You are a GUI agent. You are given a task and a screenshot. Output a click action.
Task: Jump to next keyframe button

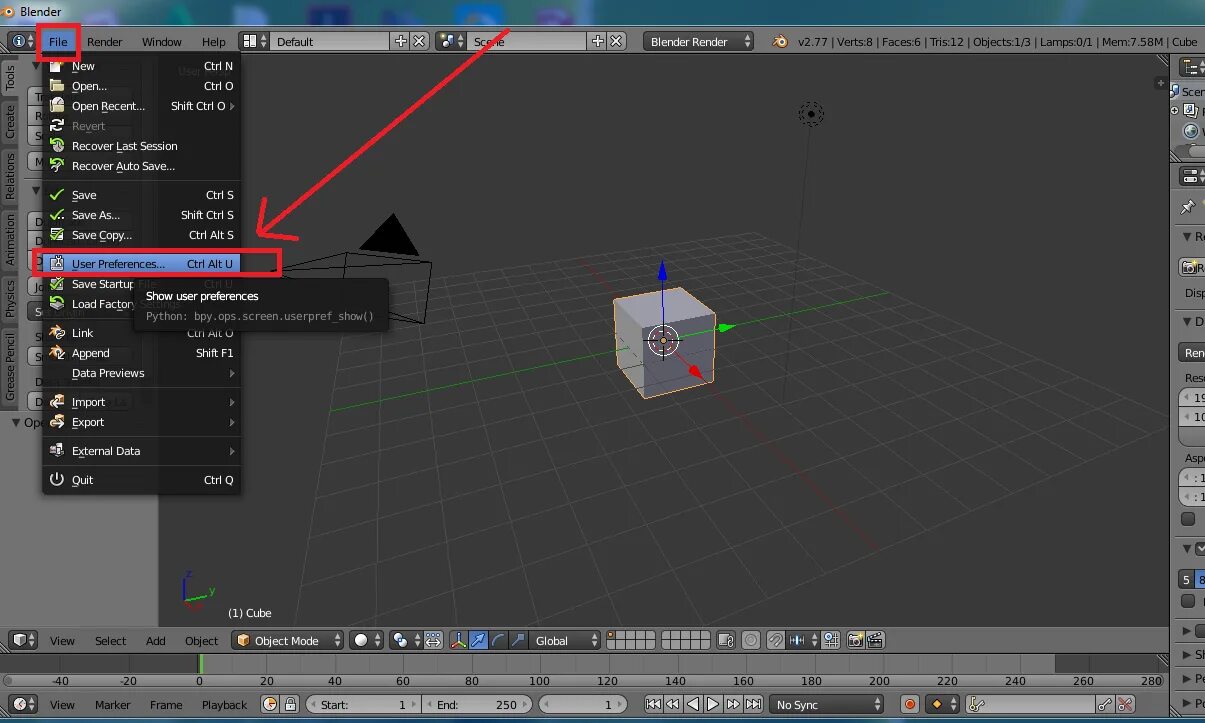[733, 705]
